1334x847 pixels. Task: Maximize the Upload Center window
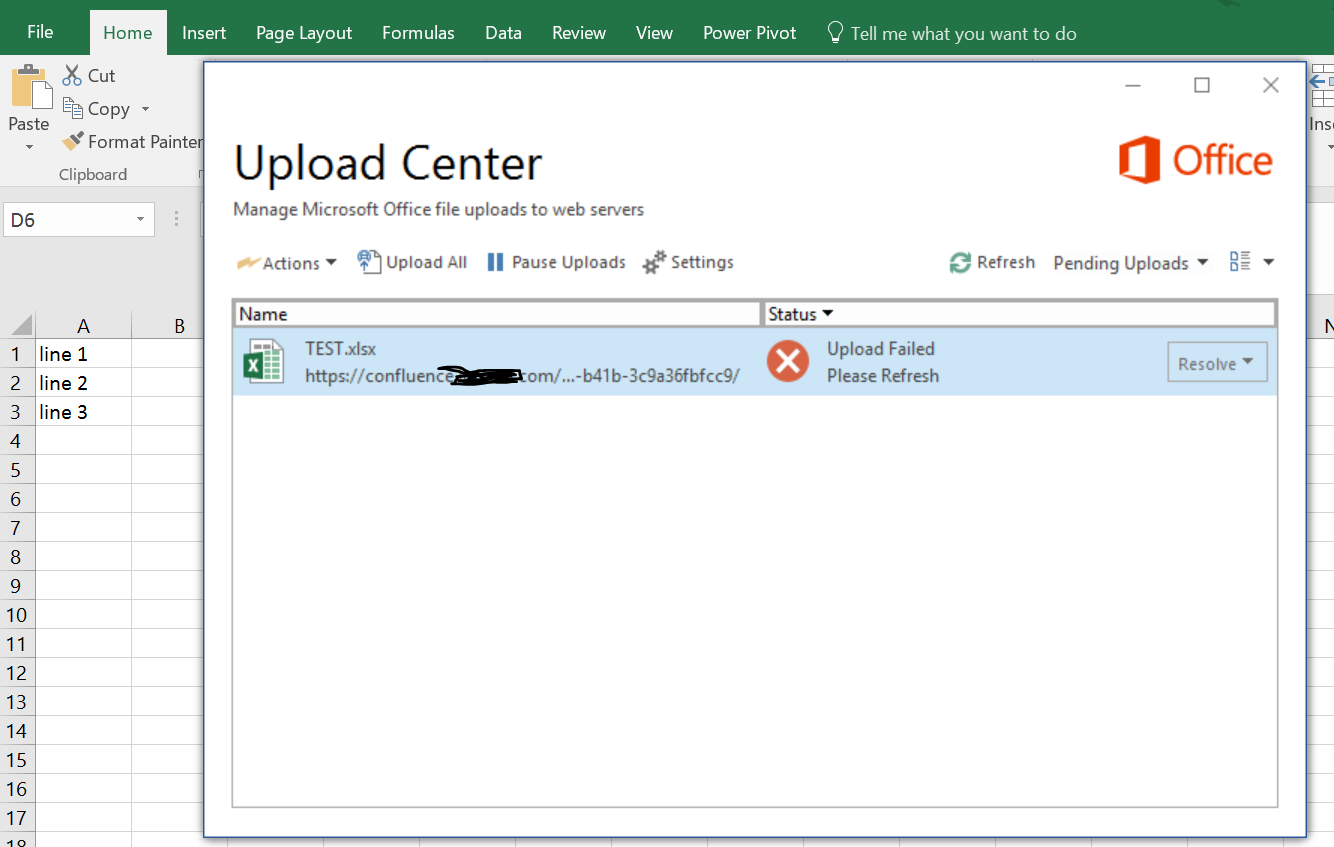(1202, 85)
